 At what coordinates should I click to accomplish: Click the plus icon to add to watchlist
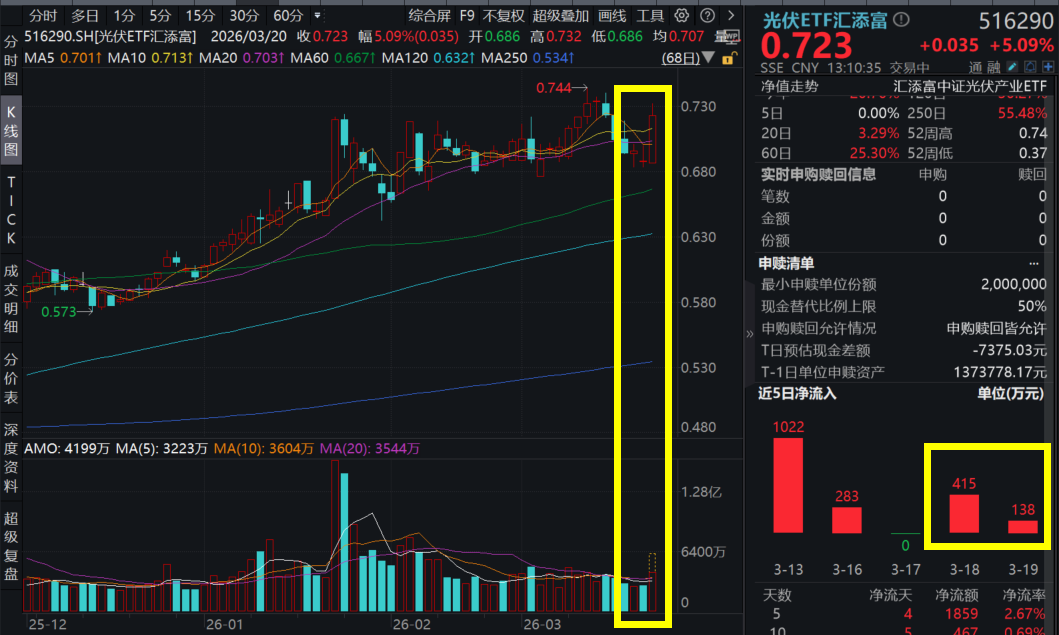pos(1048,66)
